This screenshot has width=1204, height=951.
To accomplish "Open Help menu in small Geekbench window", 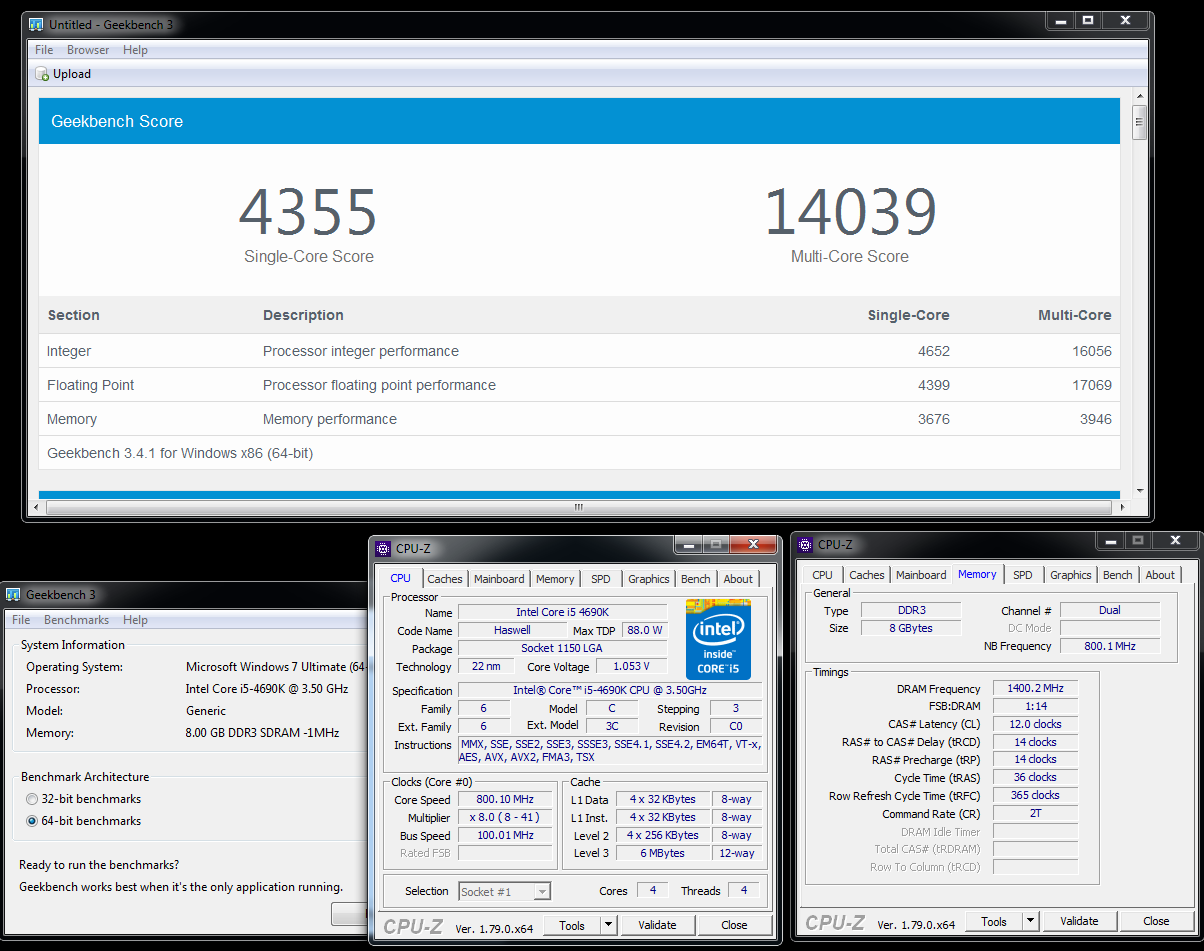I will [x=135, y=620].
